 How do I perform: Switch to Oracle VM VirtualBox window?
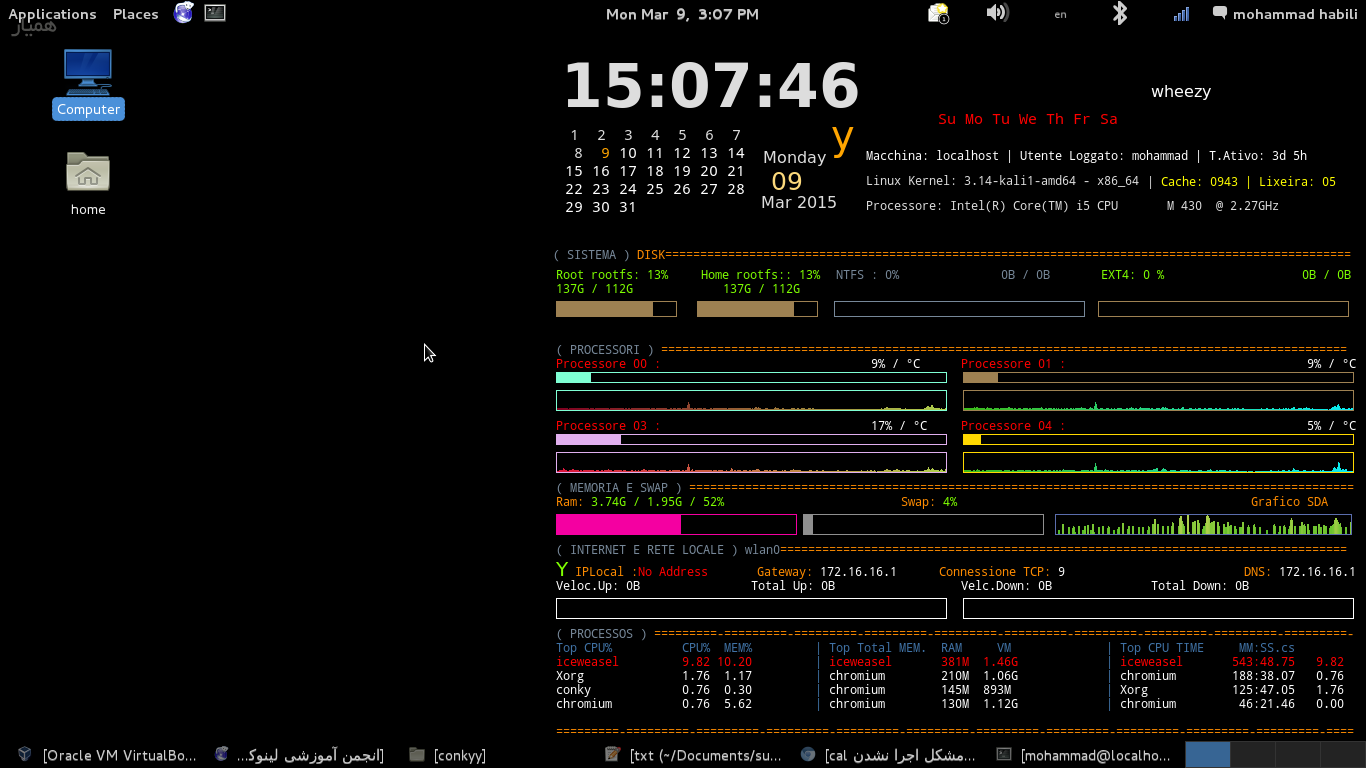(108, 755)
